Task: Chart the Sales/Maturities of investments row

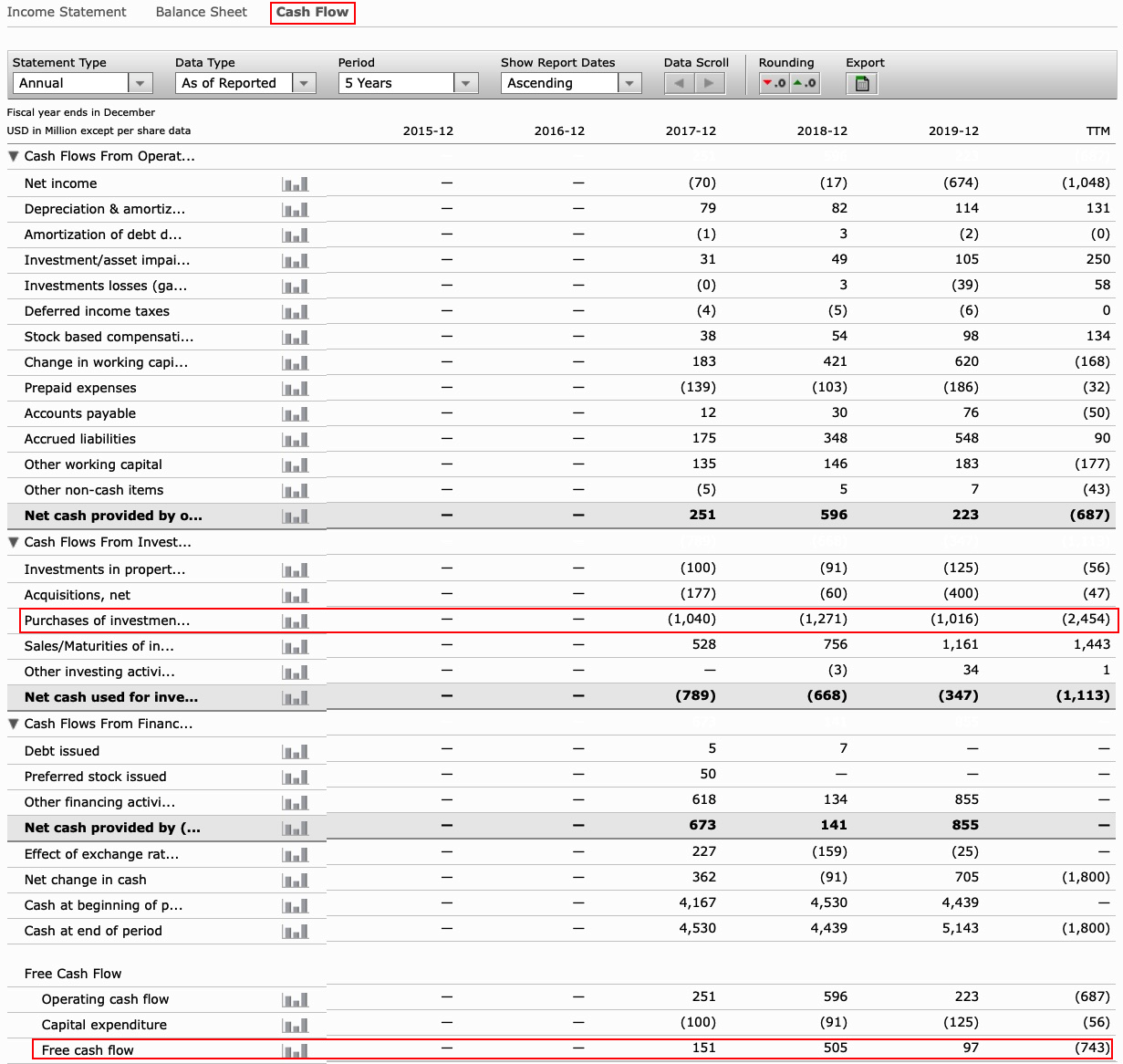Action: click(296, 647)
